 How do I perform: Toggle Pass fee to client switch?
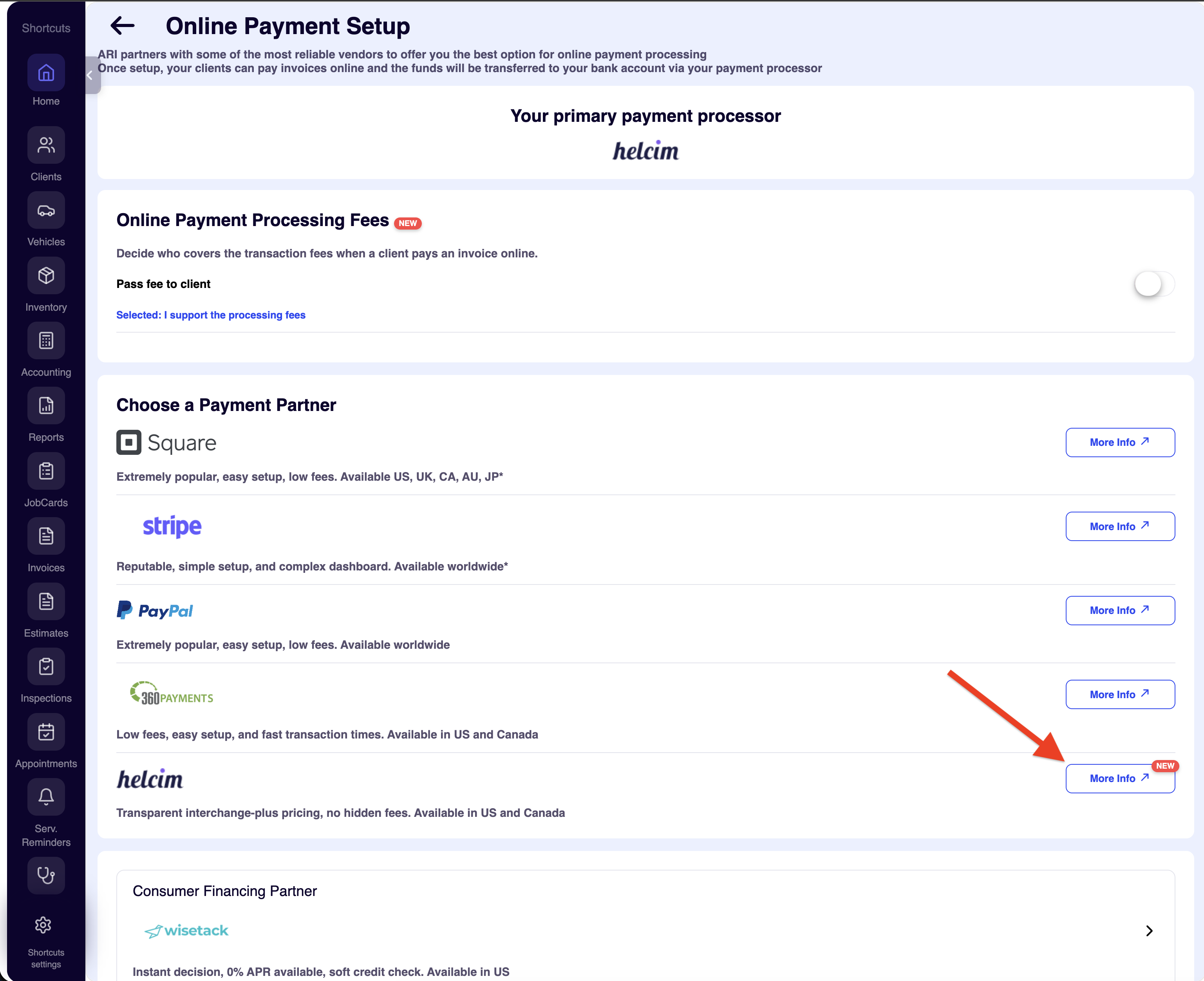1154,284
